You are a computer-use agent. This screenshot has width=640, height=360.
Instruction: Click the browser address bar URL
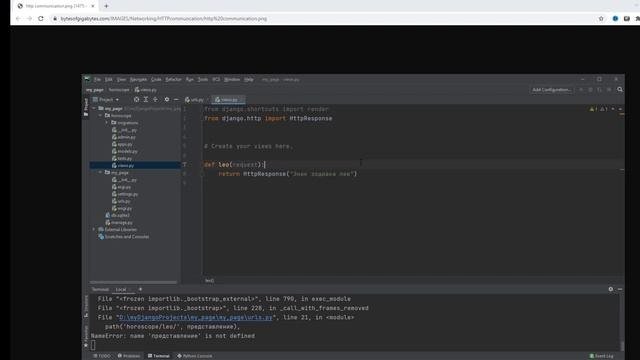pos(164,19)
